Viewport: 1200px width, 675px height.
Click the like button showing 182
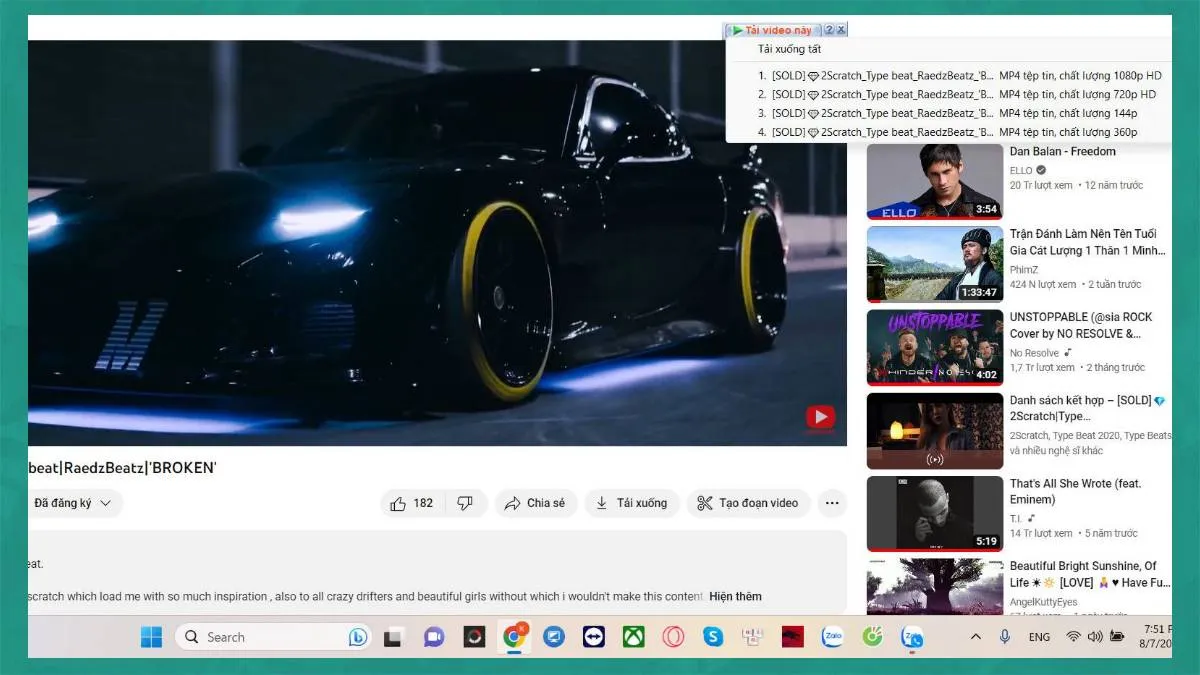click(411, 503)
